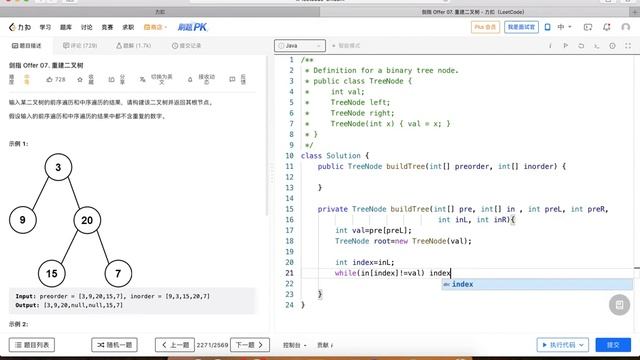The width and height of the screenshot is (640, 360).
Task: Switch to the 题解 (1.7k) tab
Action: (x=133, y=46)
